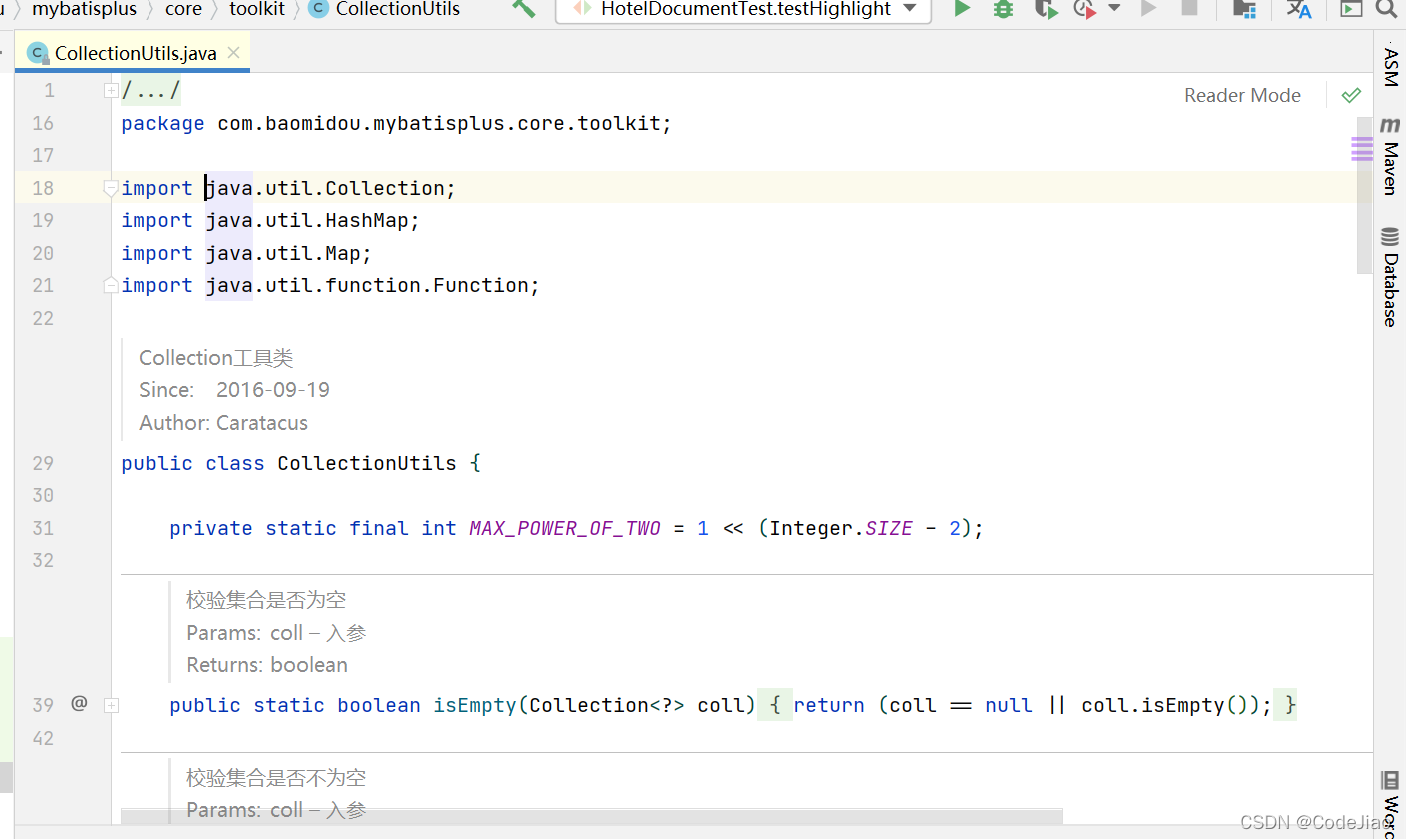Click the MAX_POWER_OF_TWO constant name
Screen dimensions: 1406x839
click(x=565, y=528)
